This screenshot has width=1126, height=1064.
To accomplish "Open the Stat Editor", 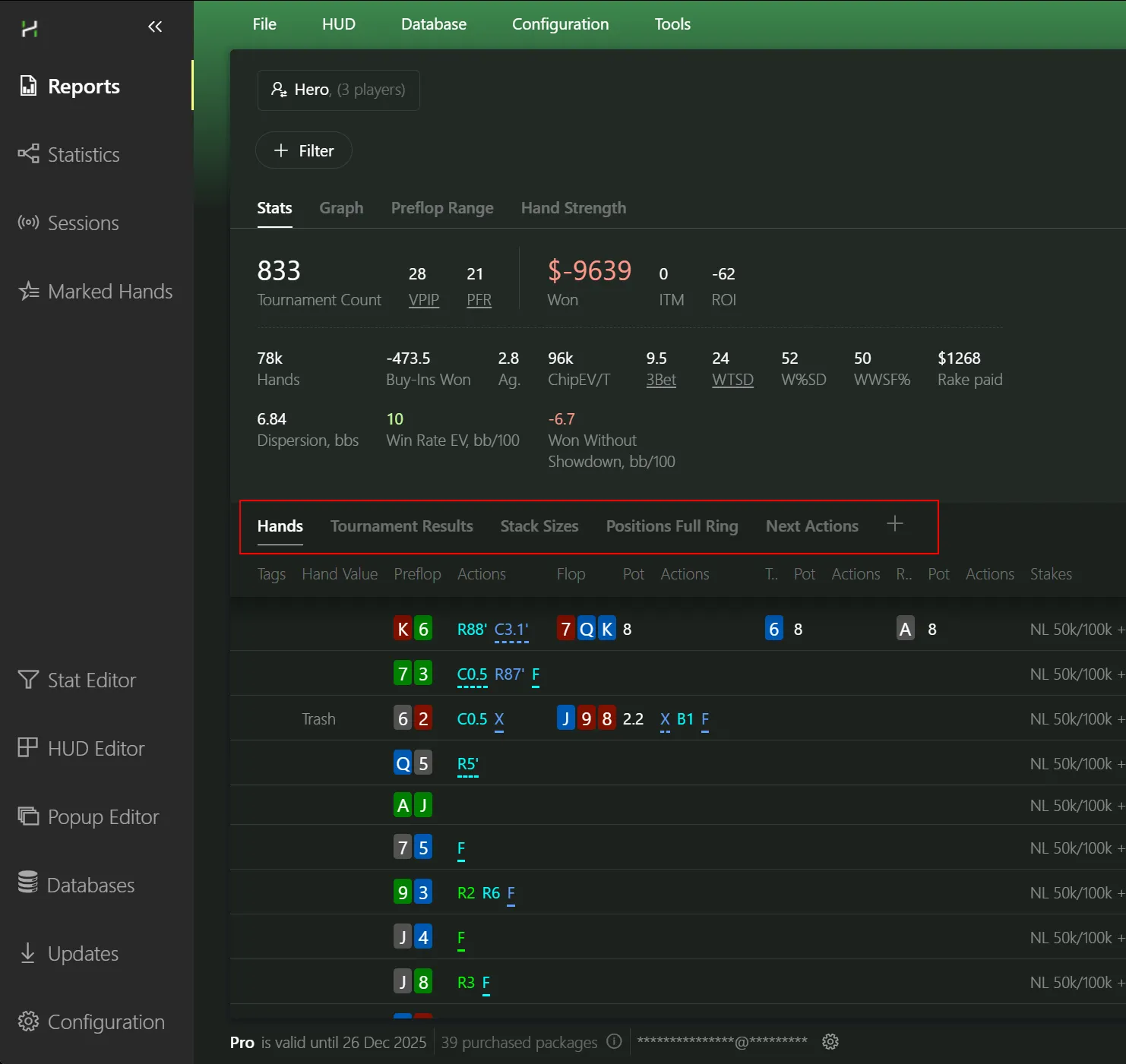I will click(91, 680).
